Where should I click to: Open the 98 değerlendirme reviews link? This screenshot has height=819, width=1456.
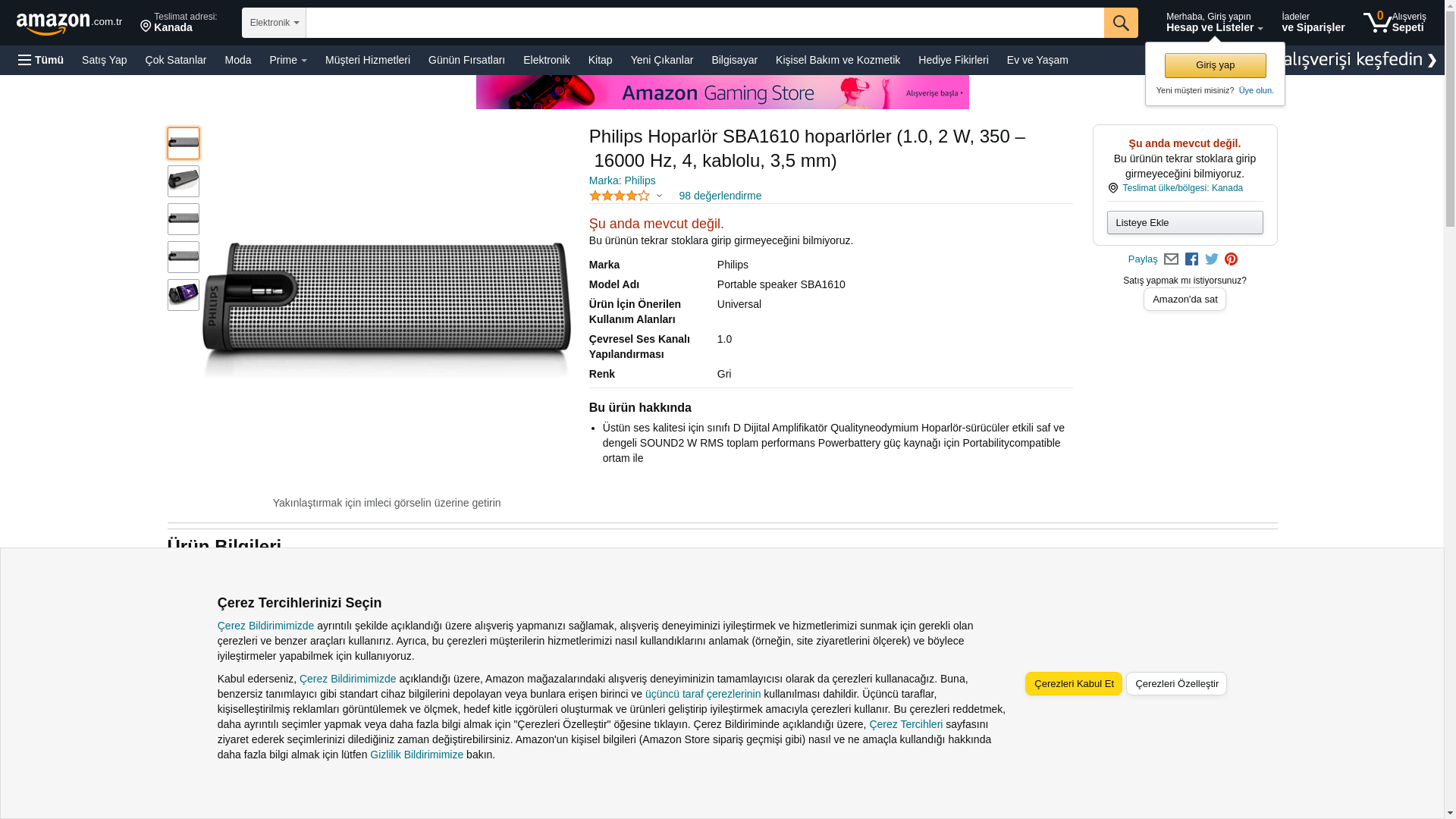click(x=720, y=196)
